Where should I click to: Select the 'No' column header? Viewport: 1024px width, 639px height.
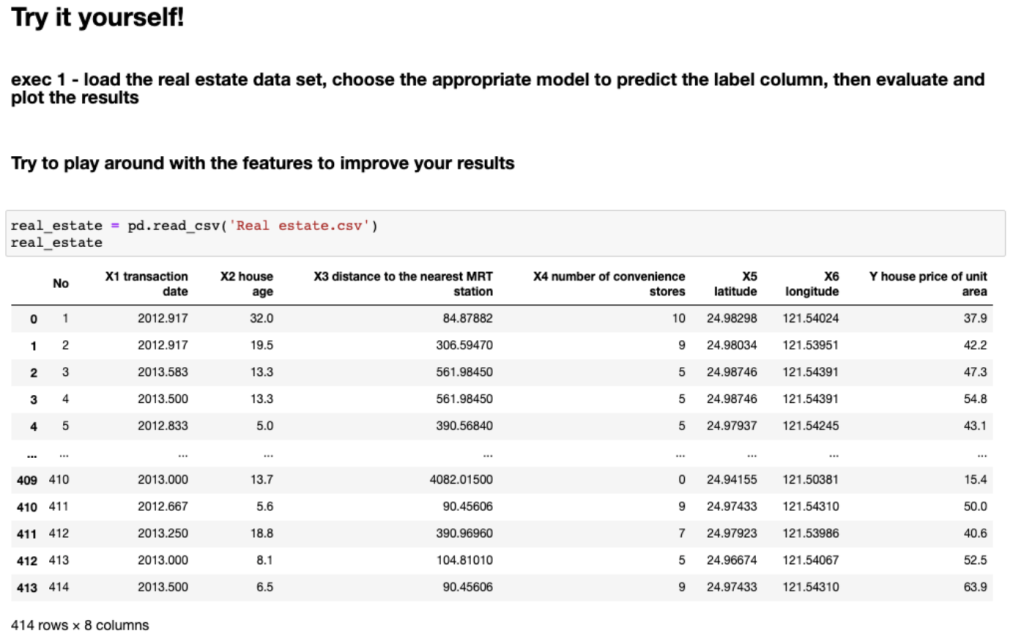click(61, 283)
